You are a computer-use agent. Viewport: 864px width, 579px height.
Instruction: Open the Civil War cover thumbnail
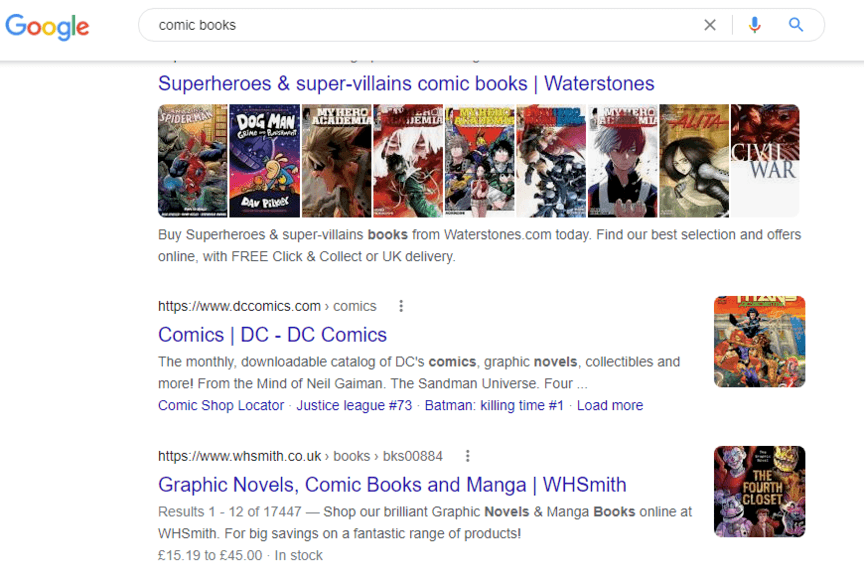pos(765,161)
